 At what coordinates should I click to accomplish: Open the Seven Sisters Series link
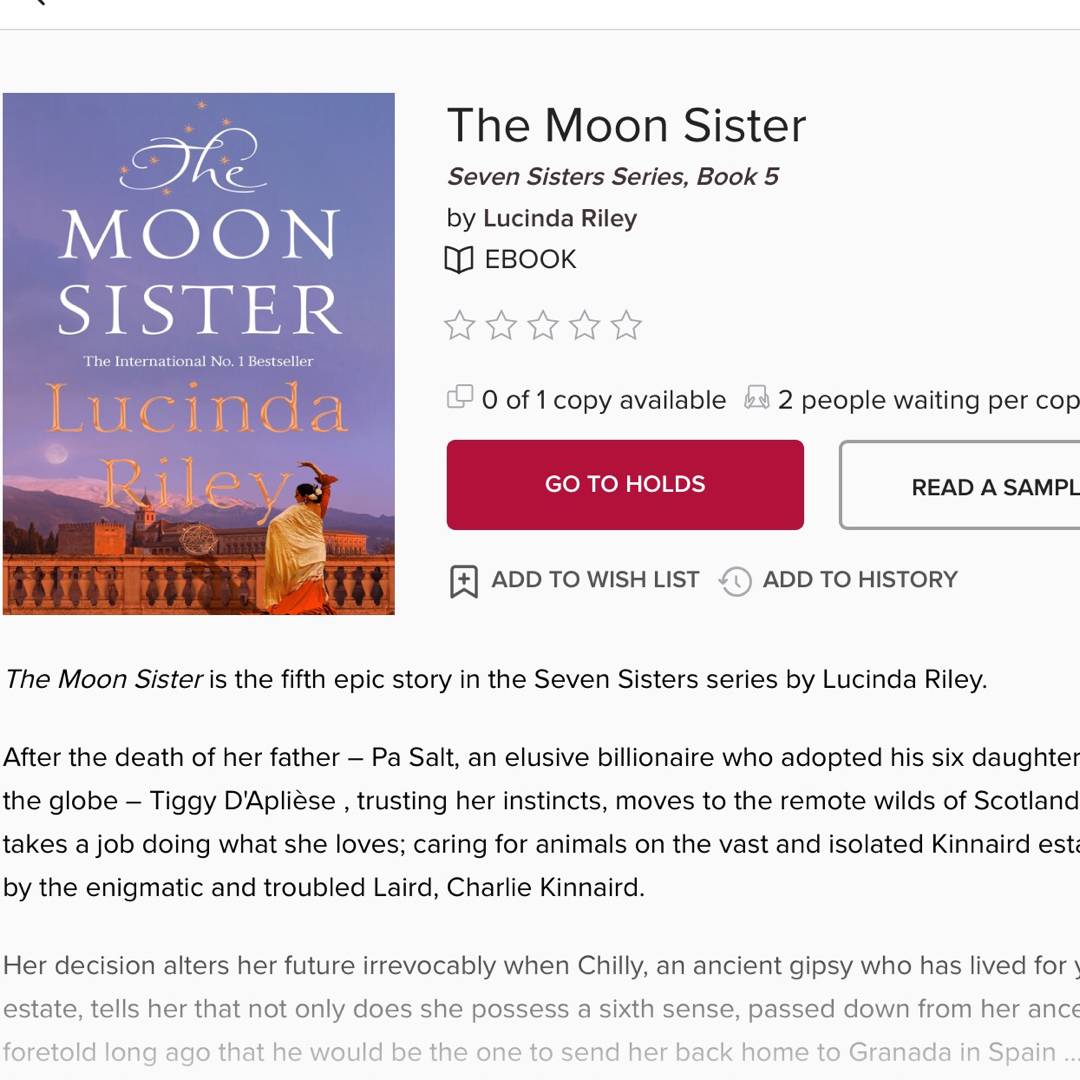pos(612,177)
